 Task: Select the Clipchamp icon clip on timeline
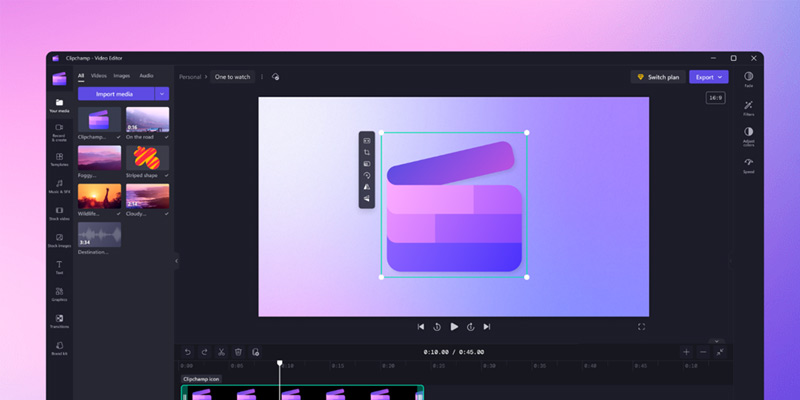303,392
